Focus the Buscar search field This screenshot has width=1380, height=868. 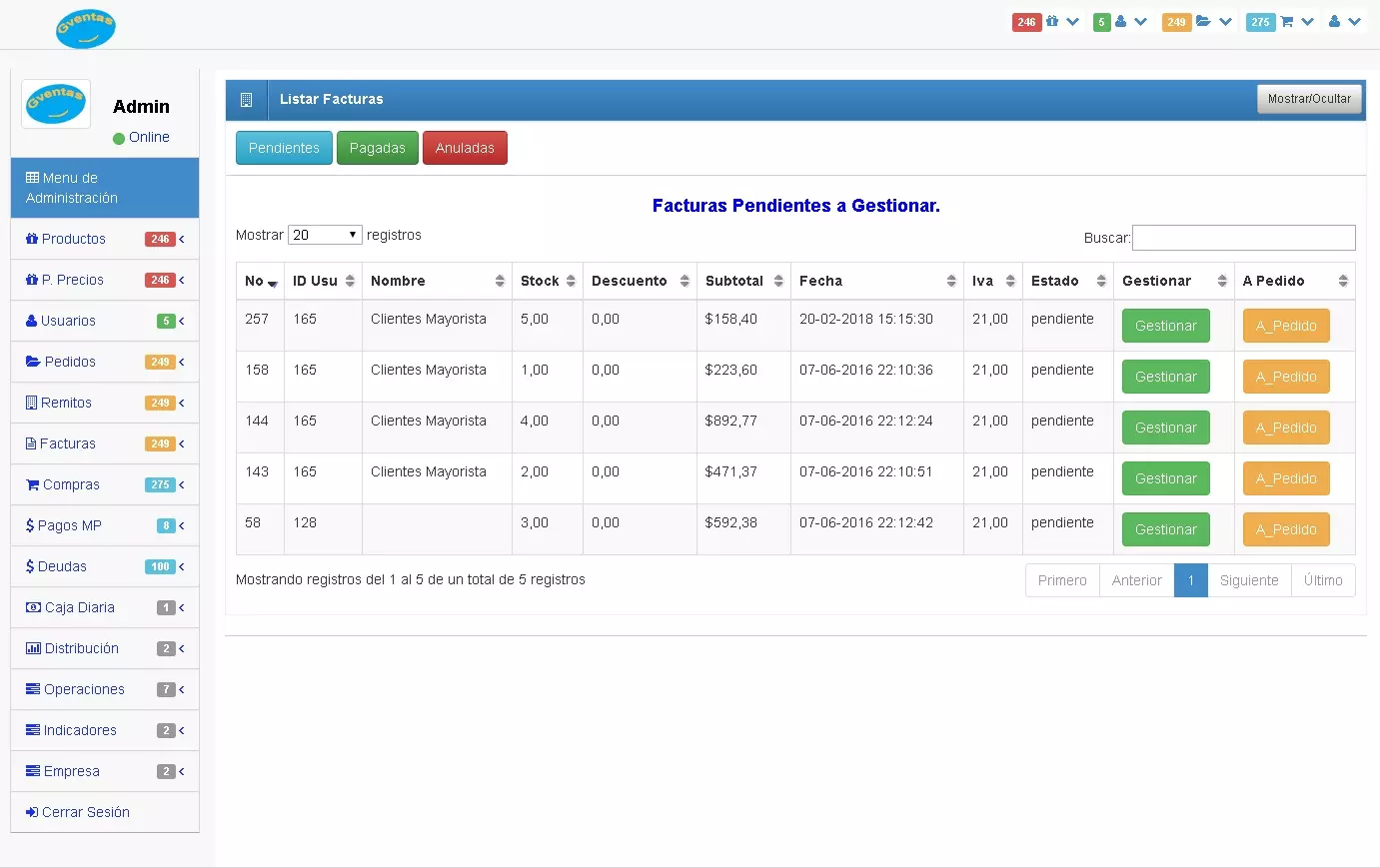tap(1243, 237)
